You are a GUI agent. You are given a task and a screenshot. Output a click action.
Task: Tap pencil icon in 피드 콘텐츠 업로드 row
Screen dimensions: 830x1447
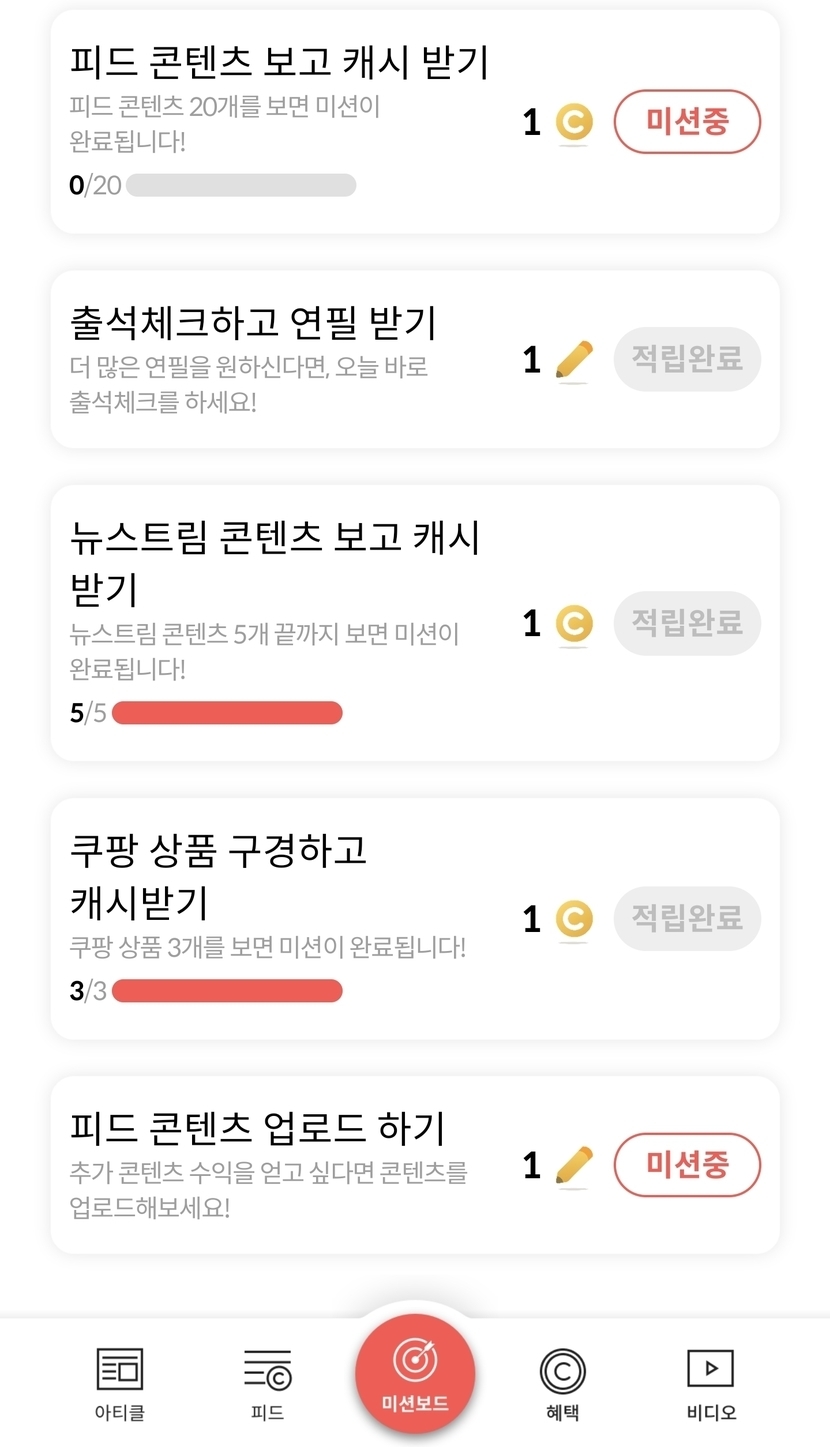point(574,1166)
